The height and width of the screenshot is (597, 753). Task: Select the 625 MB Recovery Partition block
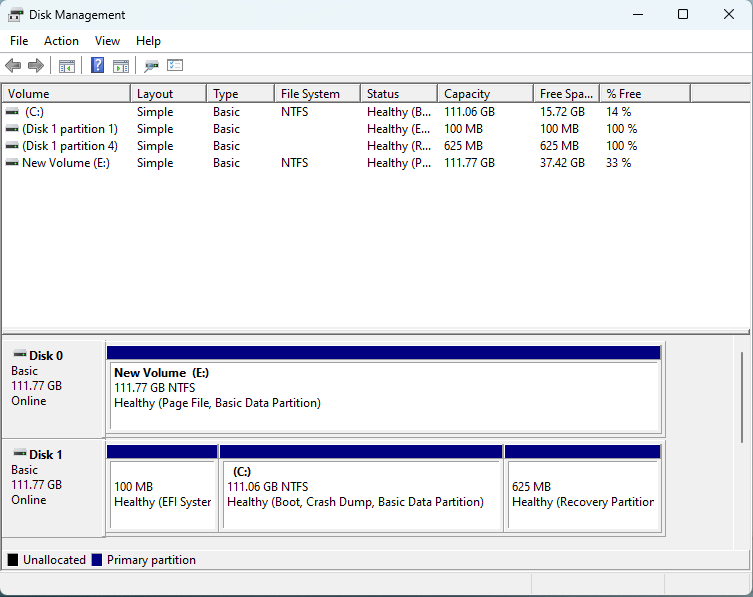(x=583, y=495)
